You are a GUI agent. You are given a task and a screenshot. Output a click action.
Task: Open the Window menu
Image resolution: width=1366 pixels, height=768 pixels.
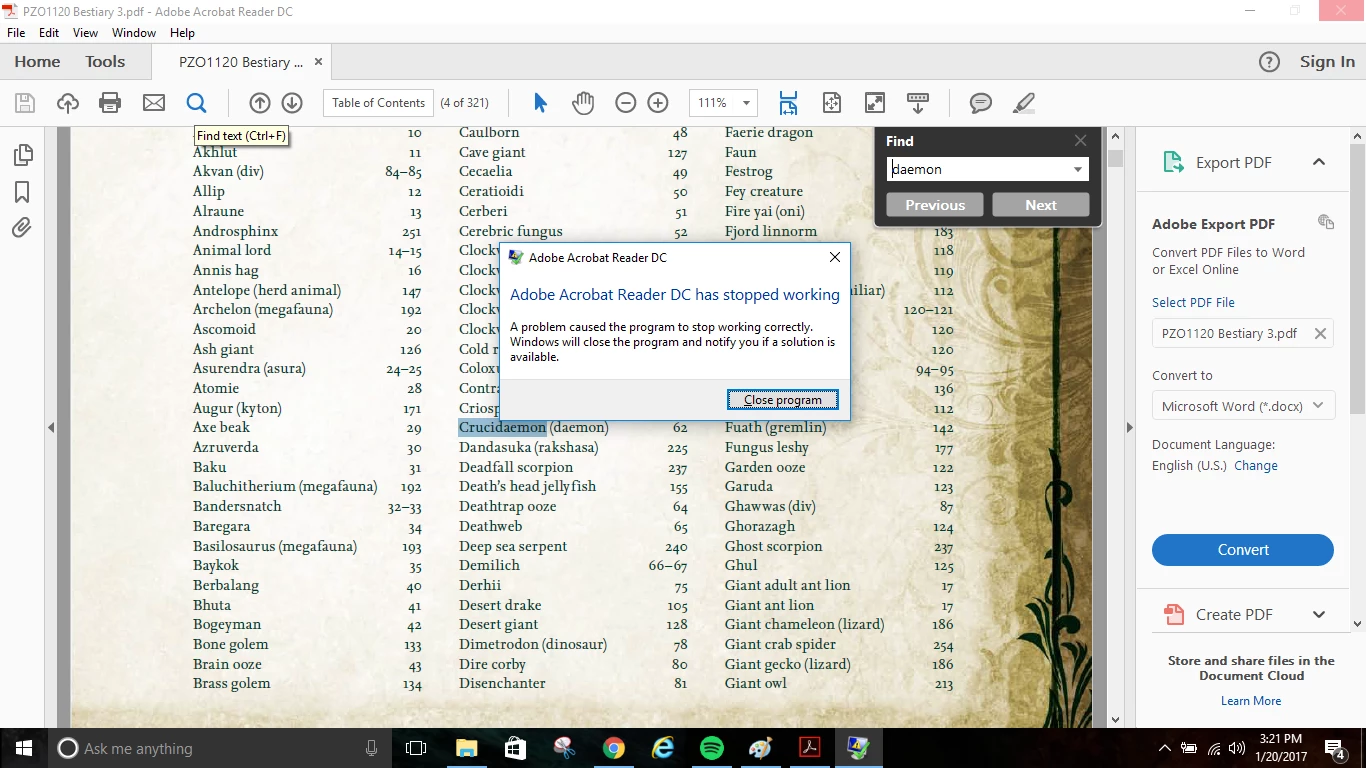(134, 33)
